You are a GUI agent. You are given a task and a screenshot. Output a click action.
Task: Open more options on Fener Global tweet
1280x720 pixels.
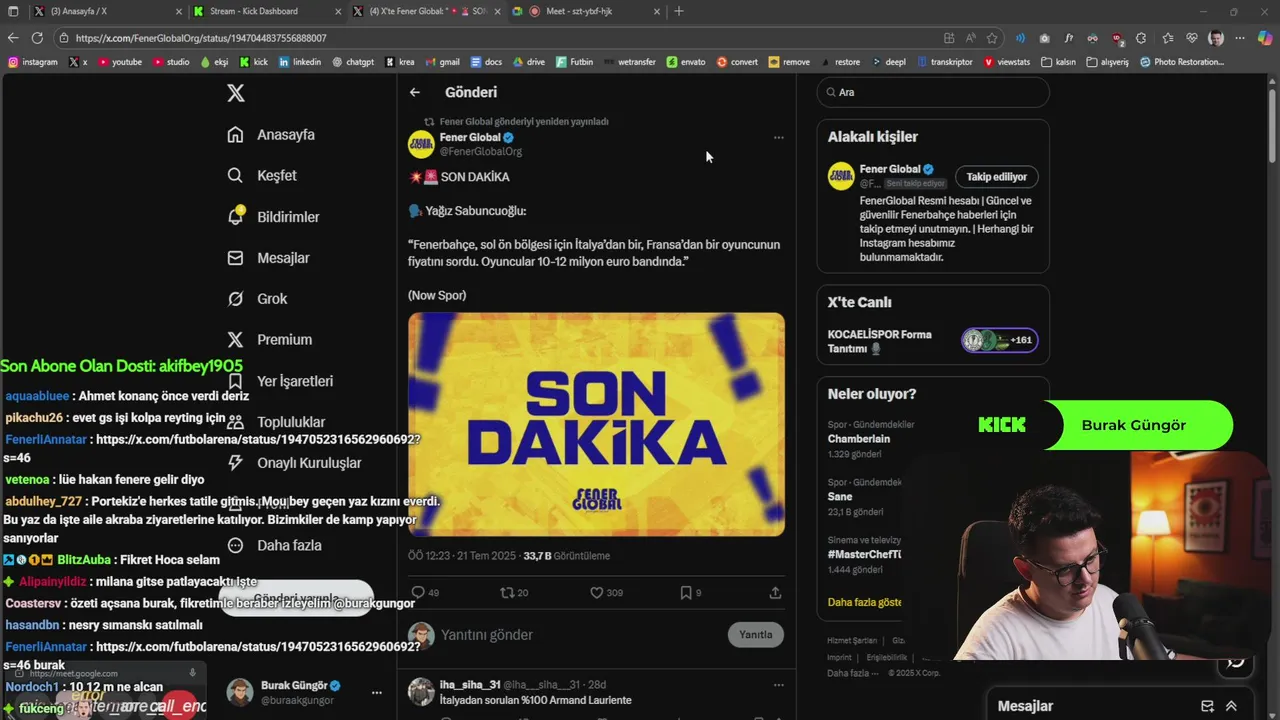click(x=778, y=138)
